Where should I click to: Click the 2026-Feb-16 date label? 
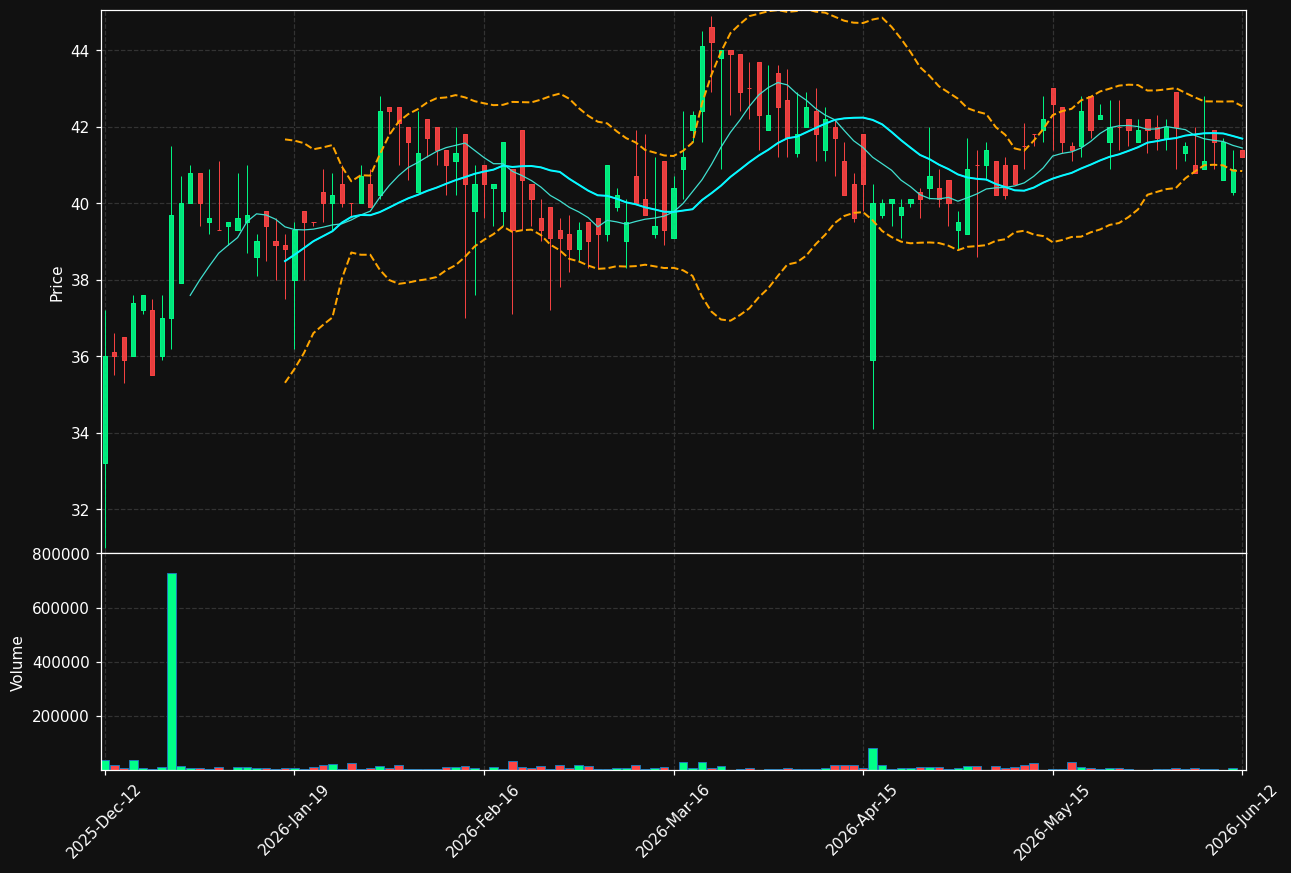(x=483, y=821)
